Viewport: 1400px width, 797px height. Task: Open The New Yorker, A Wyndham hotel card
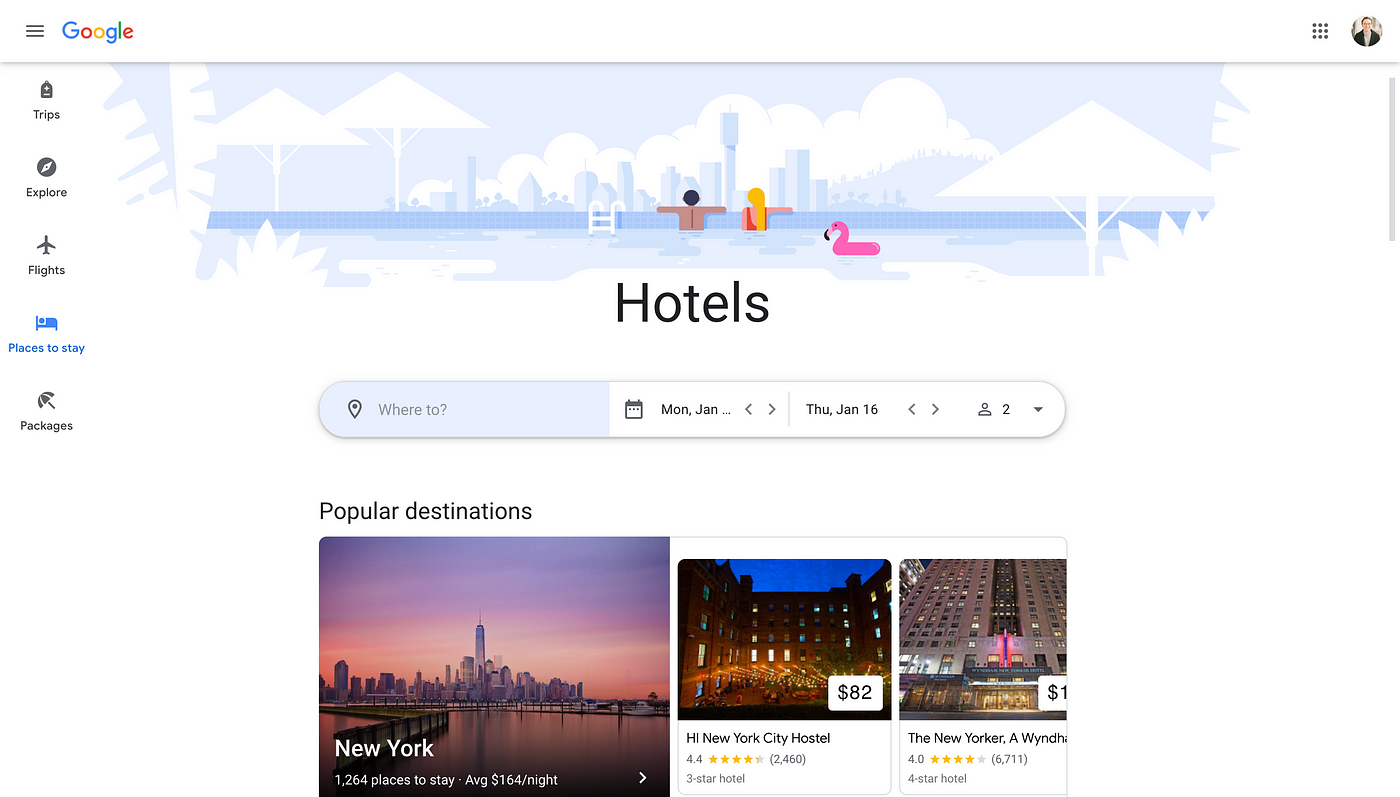[983, 676]
